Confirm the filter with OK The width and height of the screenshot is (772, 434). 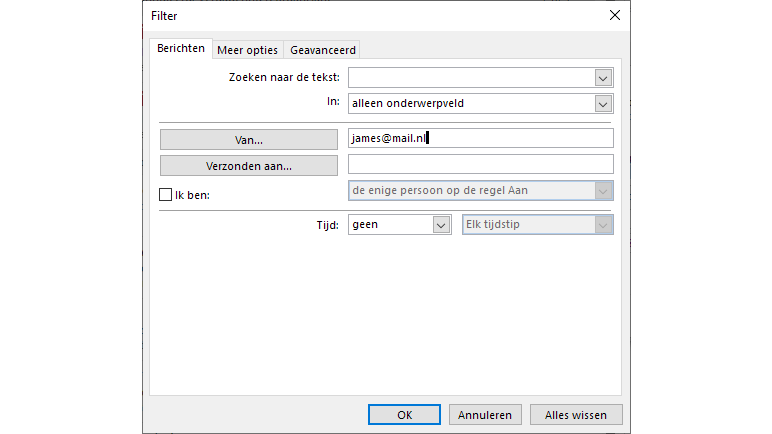pyautogui.click(x=404, y=414)
